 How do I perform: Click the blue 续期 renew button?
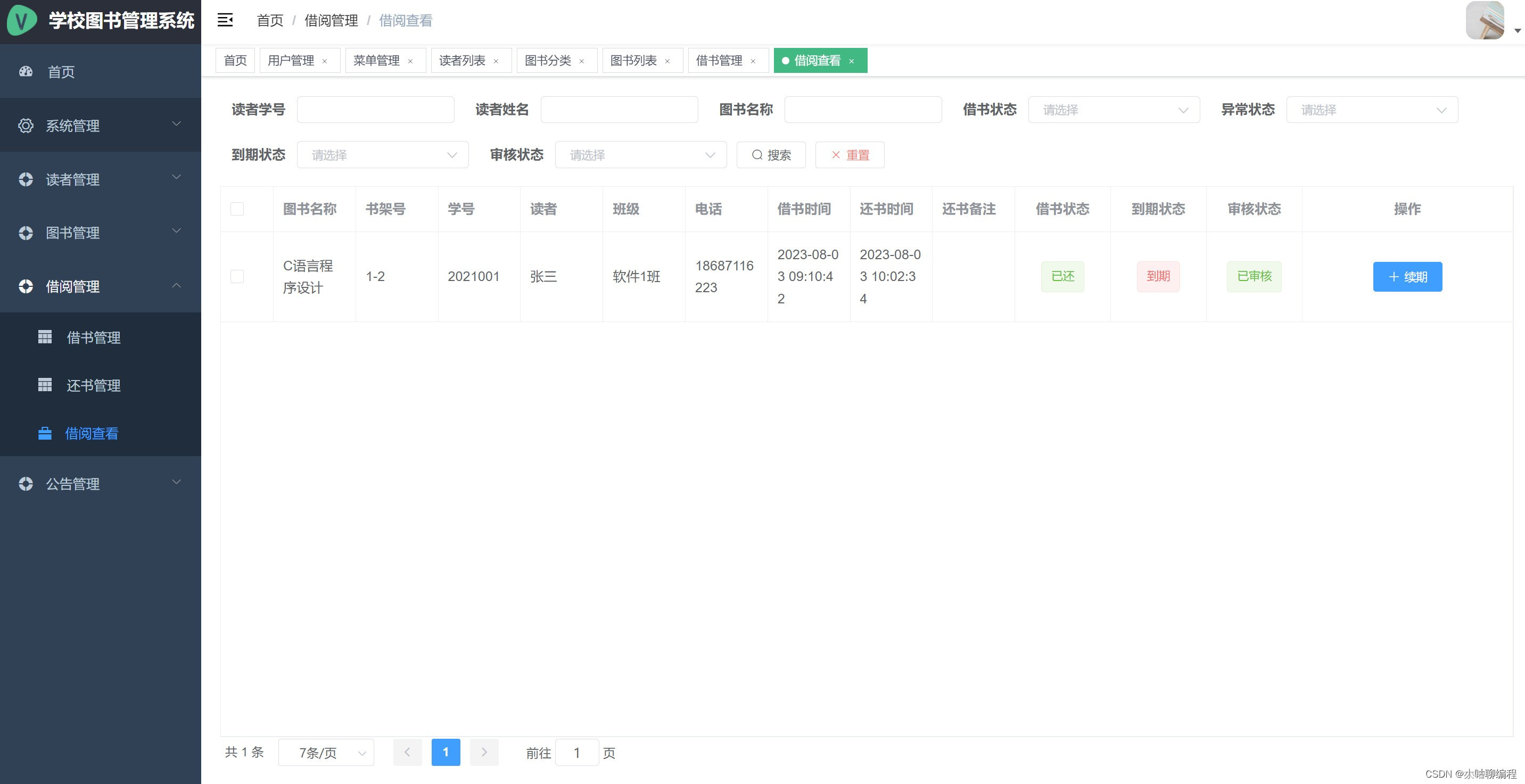[x=1407, y=277]
